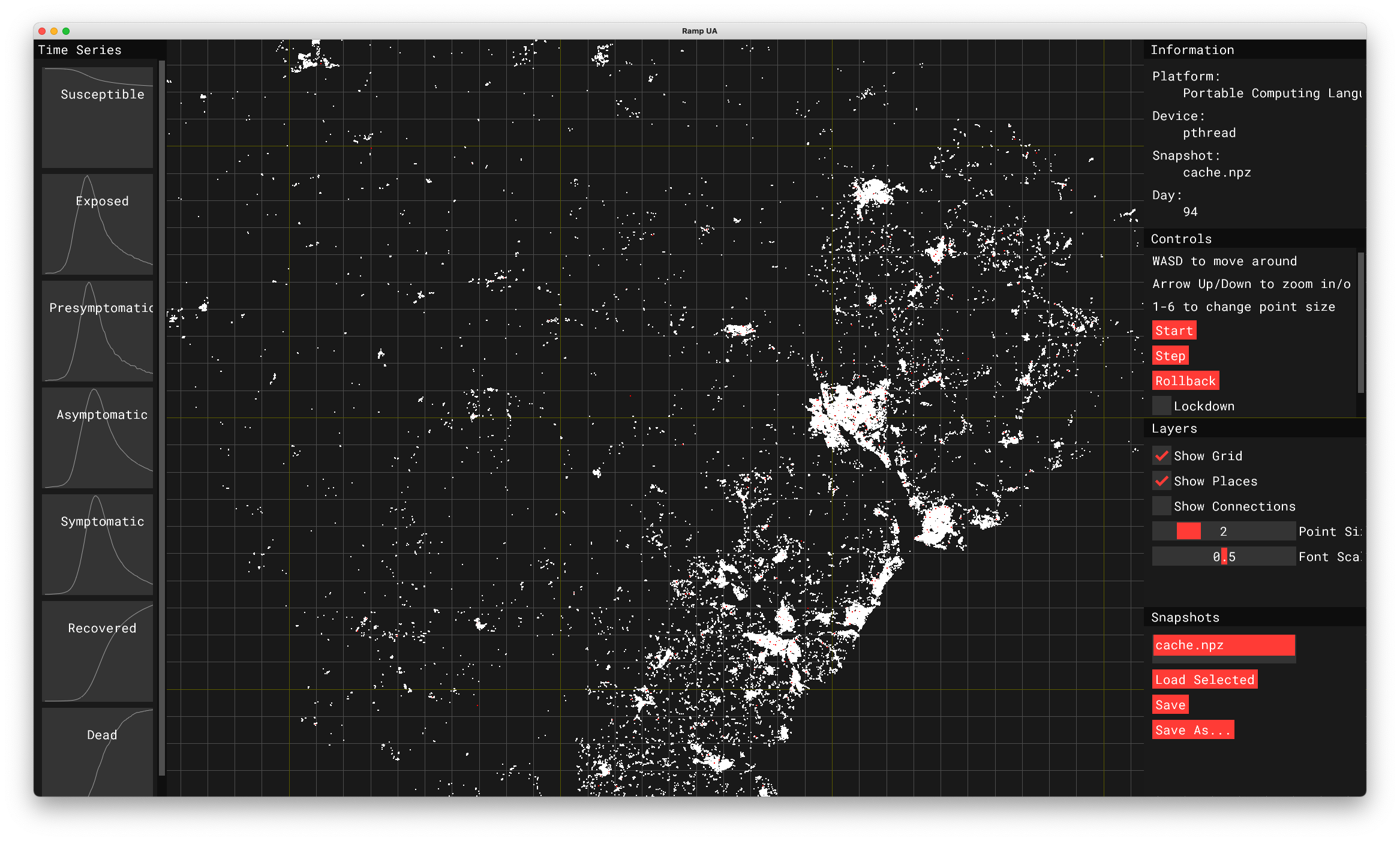This screenshot has height=841, width=1400.
Task: Click the Load Selected button
Action: (x=1204, y=680)
